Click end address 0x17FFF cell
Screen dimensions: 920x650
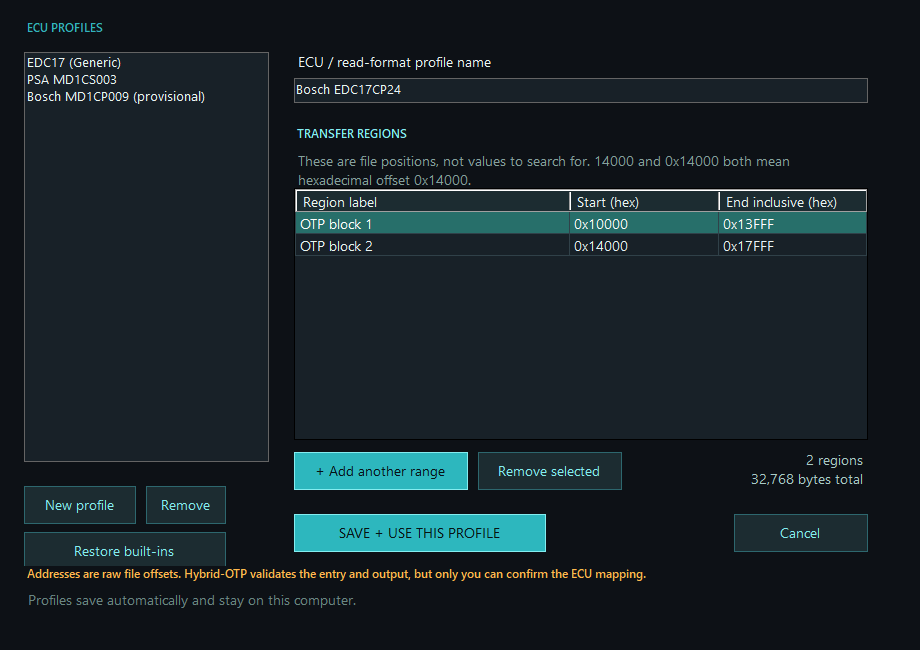click(793, 246)
